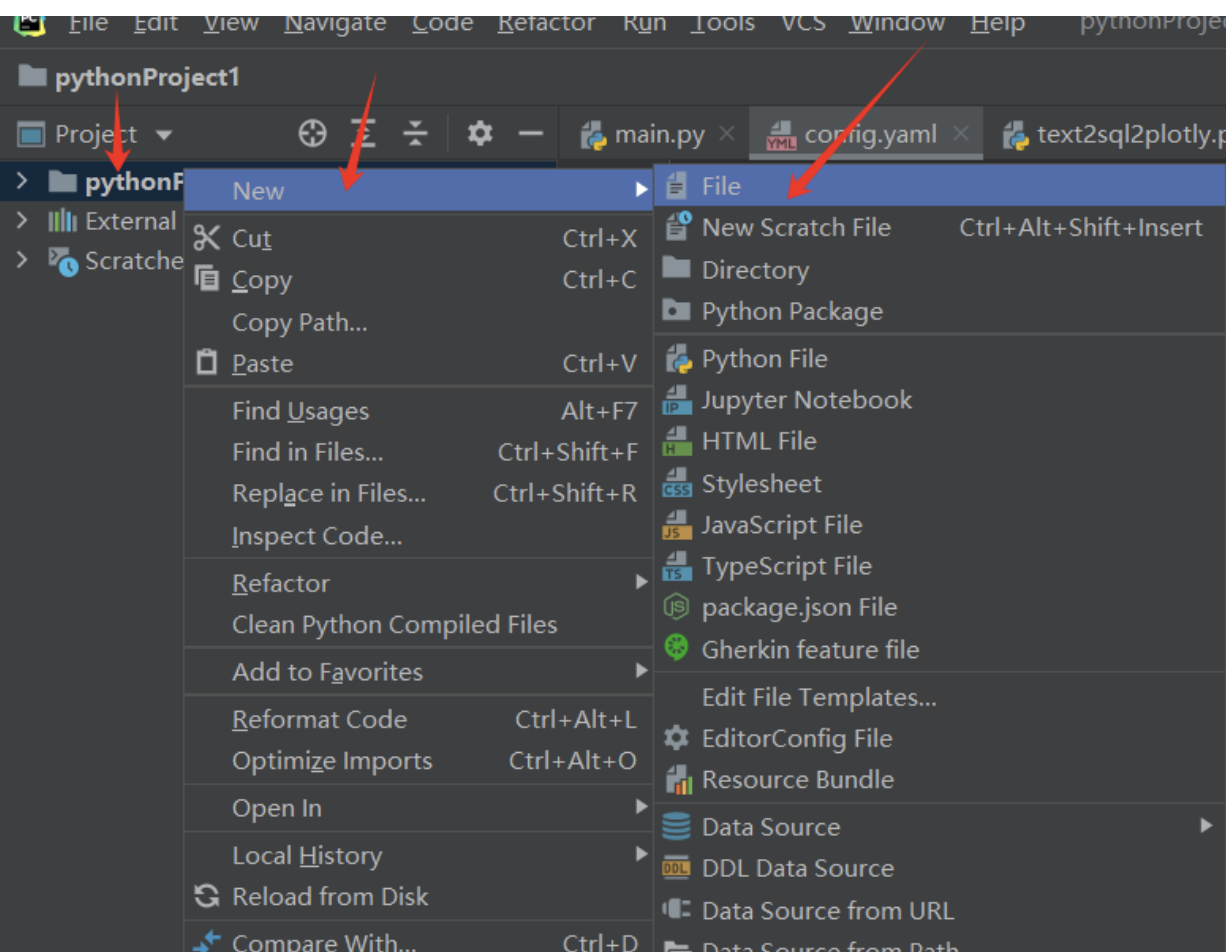Open the Navigate menu in menu bar
The width and height of the screenshot is (1226, 952).
(335, 22)
